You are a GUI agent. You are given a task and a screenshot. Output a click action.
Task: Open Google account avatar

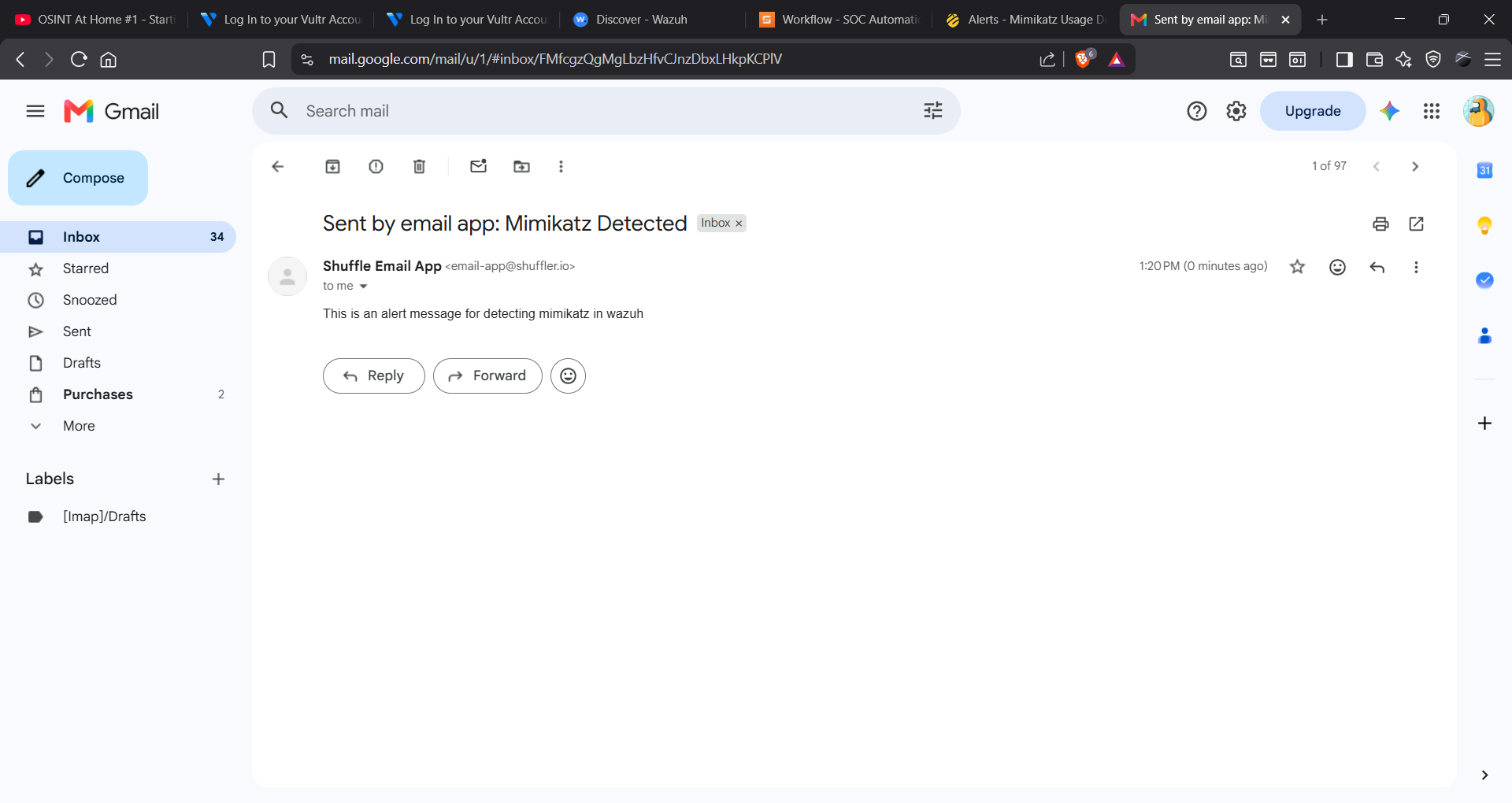pyautogui.click(x=1478, y=111)
